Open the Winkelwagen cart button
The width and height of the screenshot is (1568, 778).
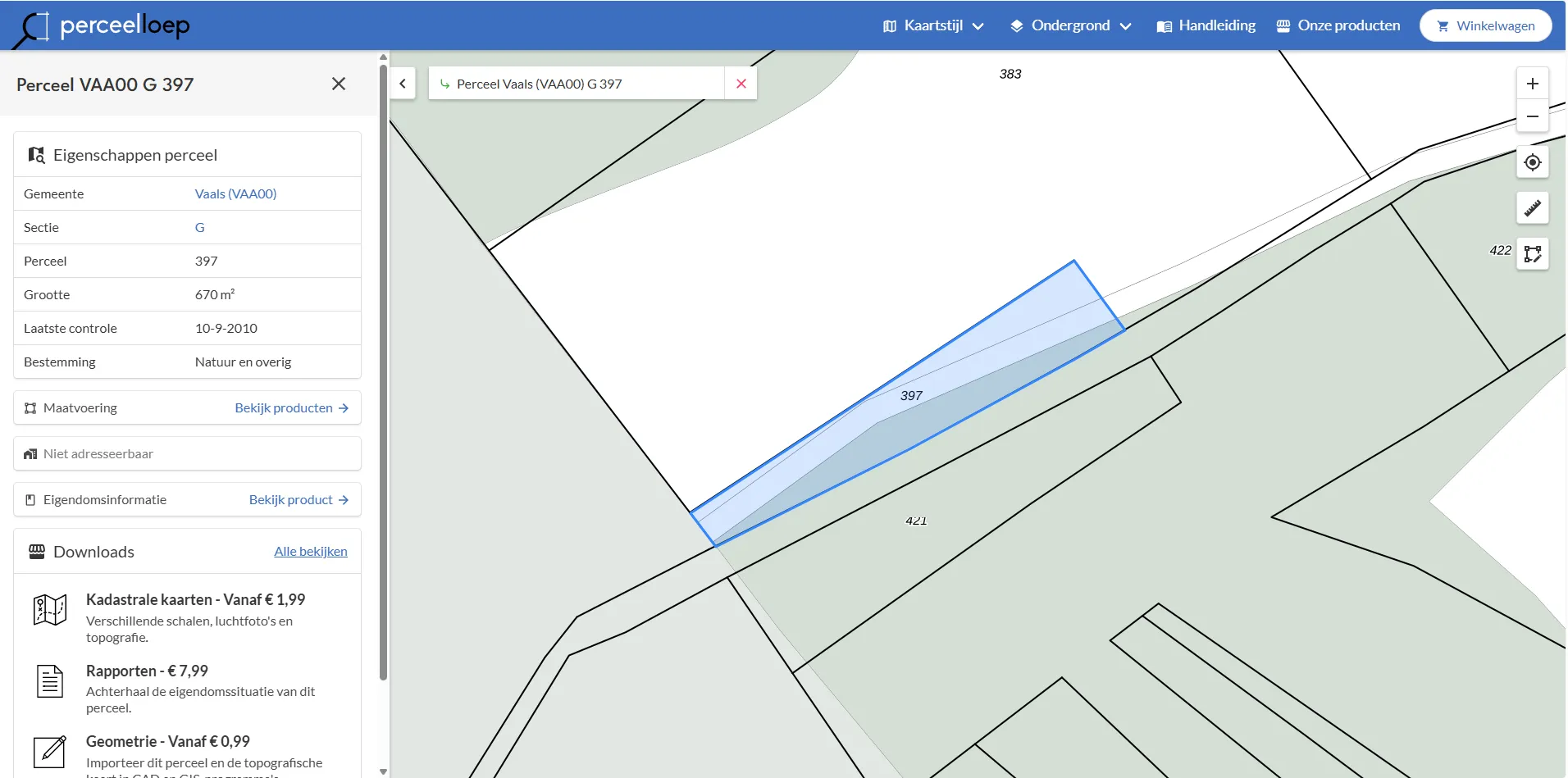(x=1485, y=25)
